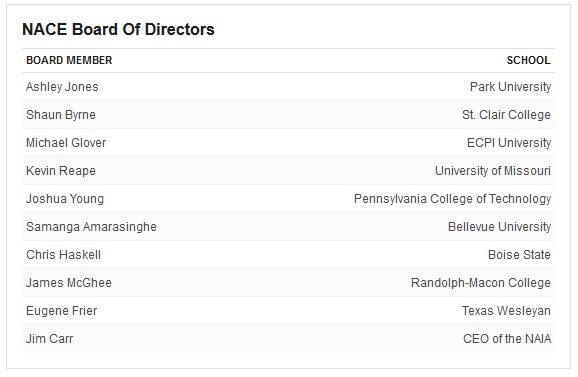Click Boise State school text
This screenshot has height=377, width=578.
[x=519, y=255]
